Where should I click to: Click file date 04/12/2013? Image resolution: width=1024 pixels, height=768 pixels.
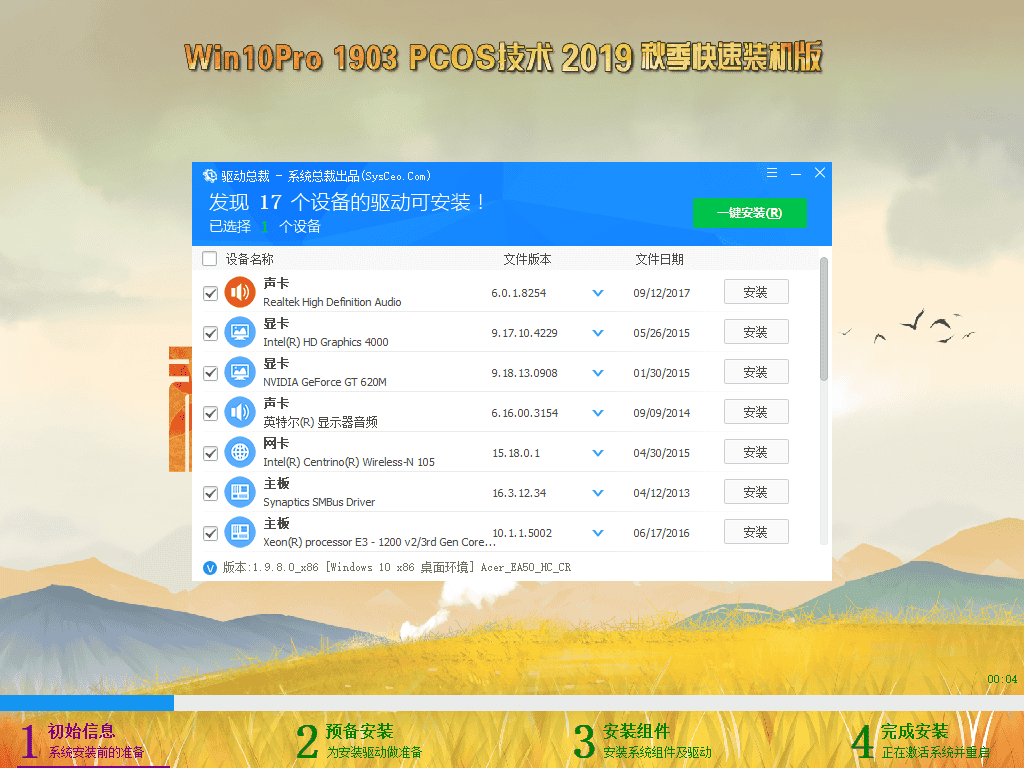click(x=662, y=493)
